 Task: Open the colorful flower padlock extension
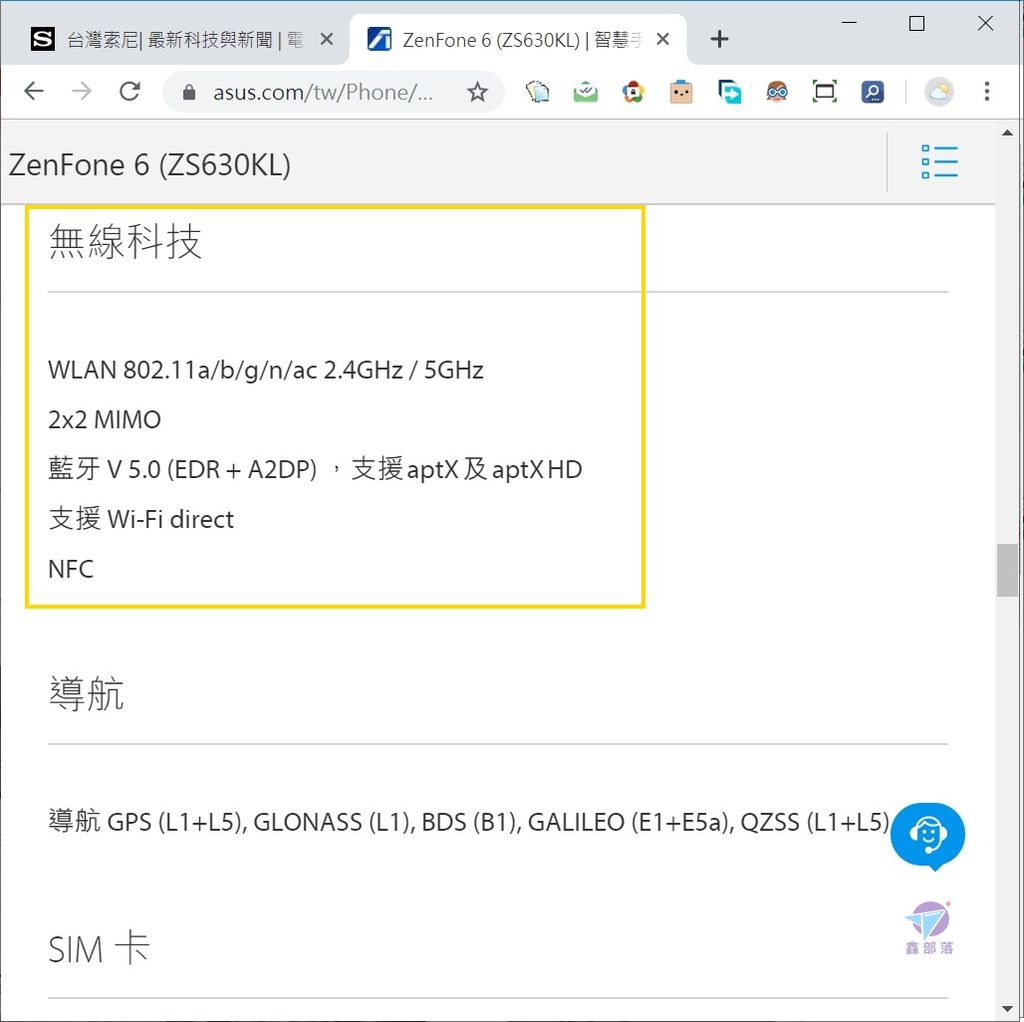(633, 92)
